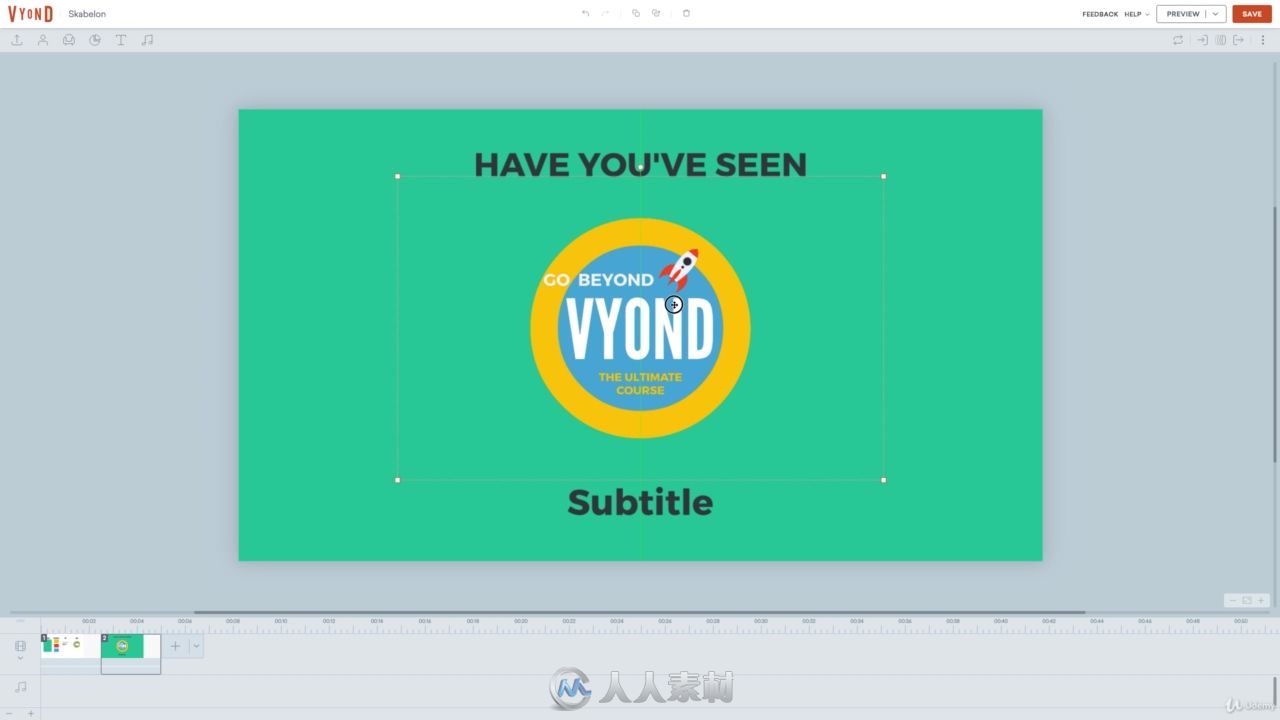
Task: Open the Prop library icon
Action: coord(69,40)
